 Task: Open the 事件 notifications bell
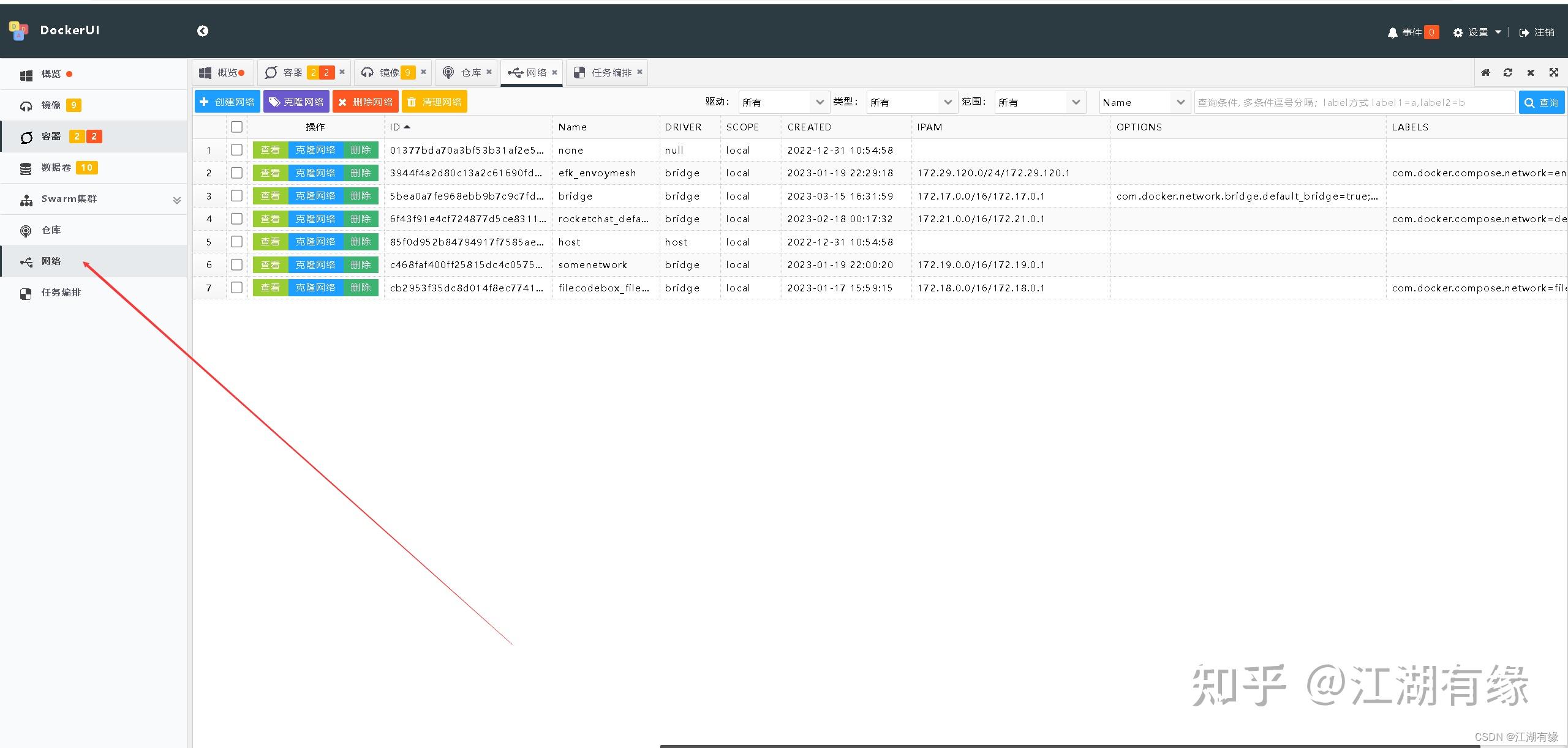[1392, 32]
